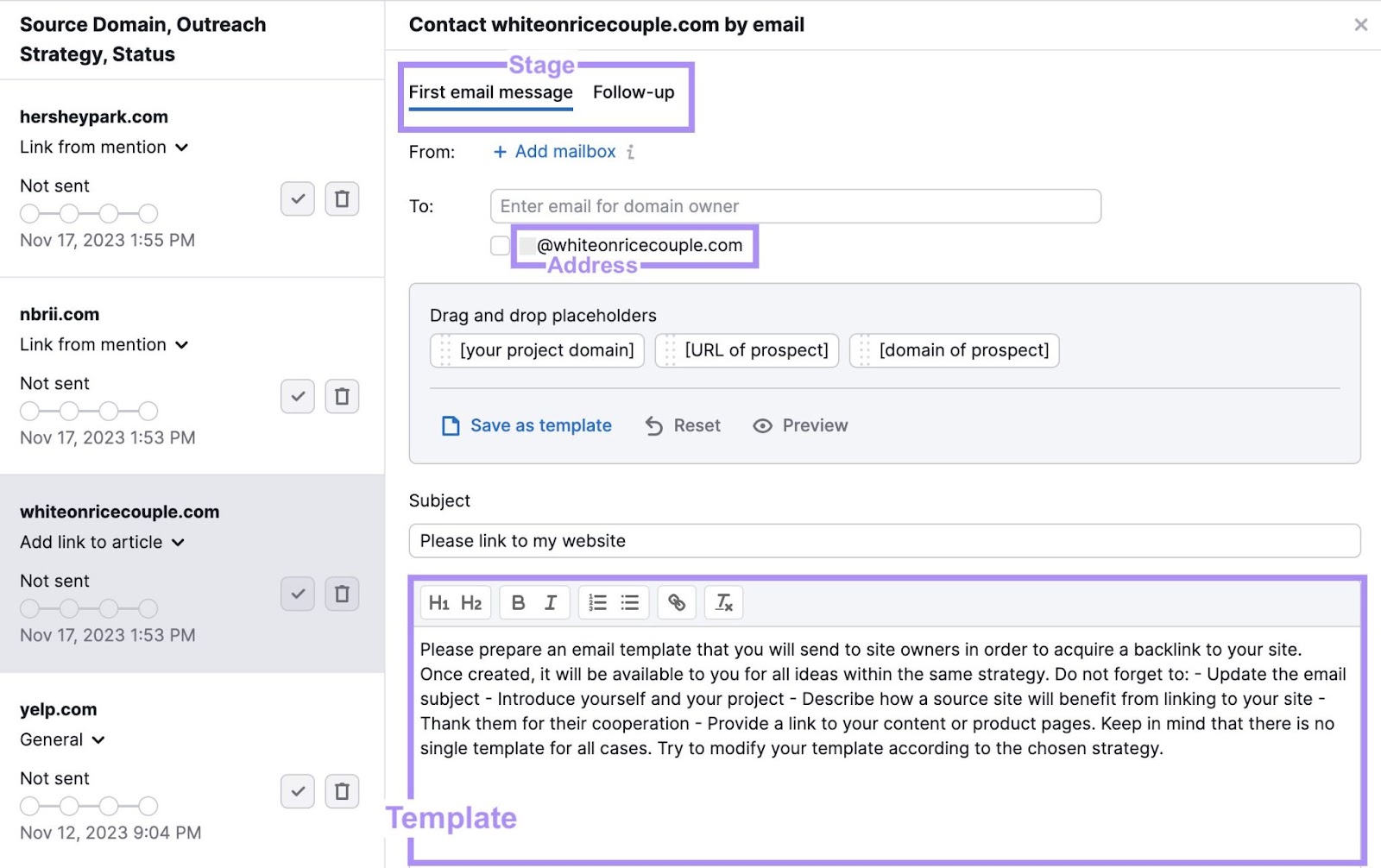
Task: Toggle bold text formatting
Action: pos(518,602)
